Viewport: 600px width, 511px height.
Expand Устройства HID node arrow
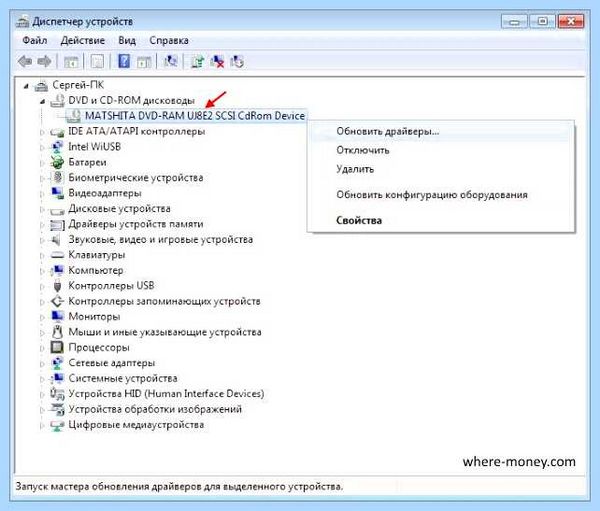click(42, 395)
